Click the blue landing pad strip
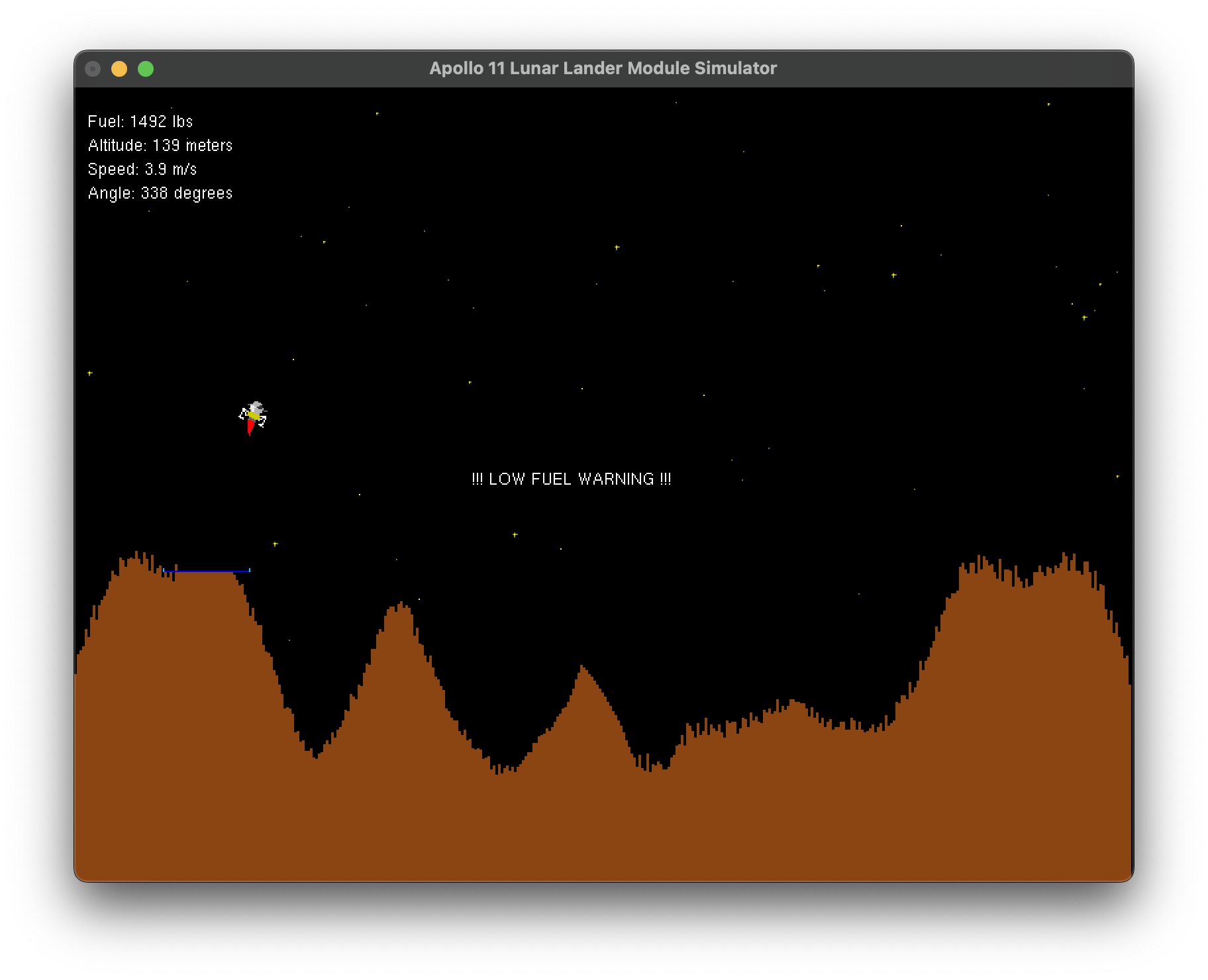Viewport: 1208px width, 980px height. click(207, 569)
